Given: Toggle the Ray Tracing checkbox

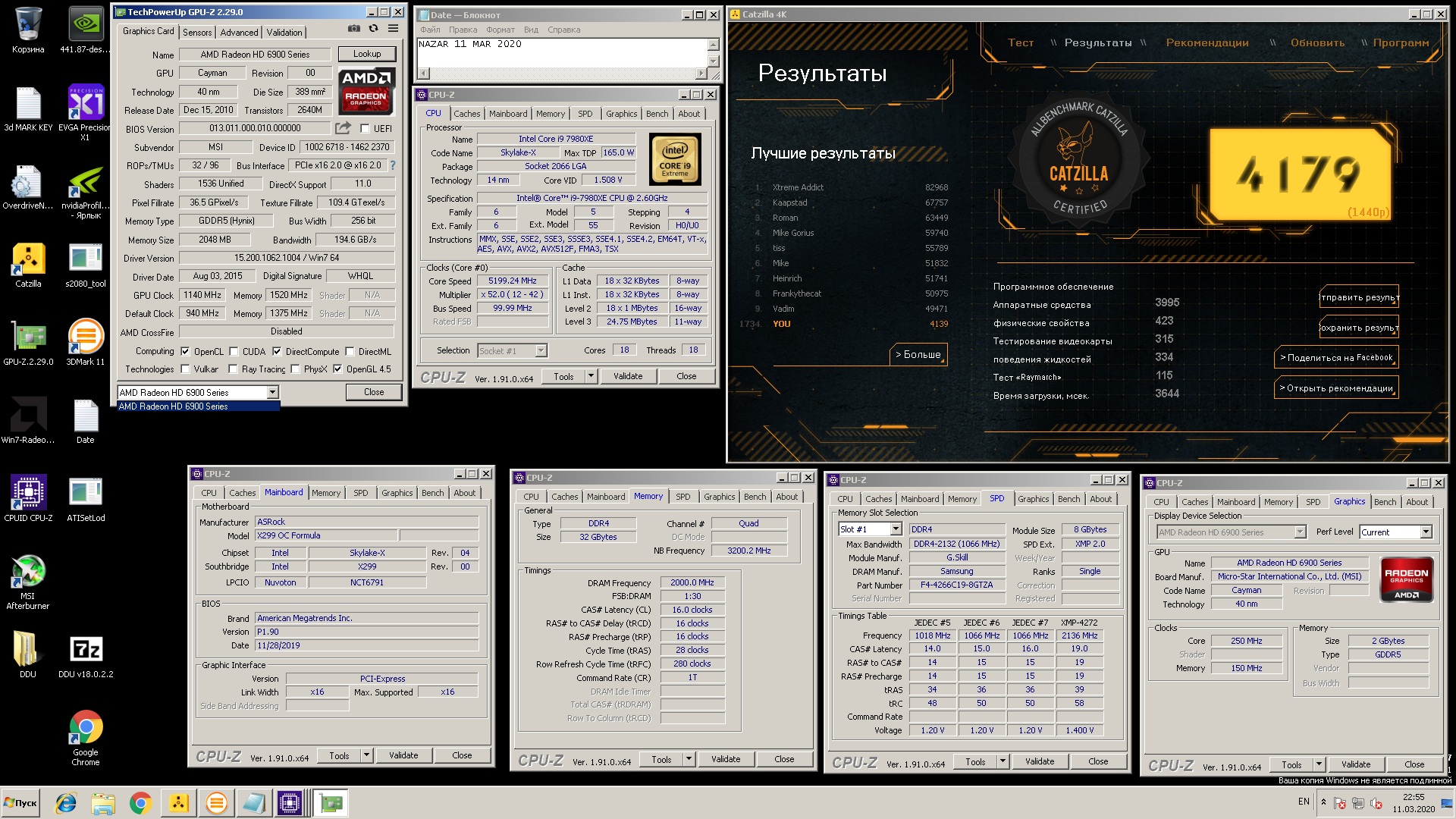Looking at the screenshot, I should click(x=234, y=369).
